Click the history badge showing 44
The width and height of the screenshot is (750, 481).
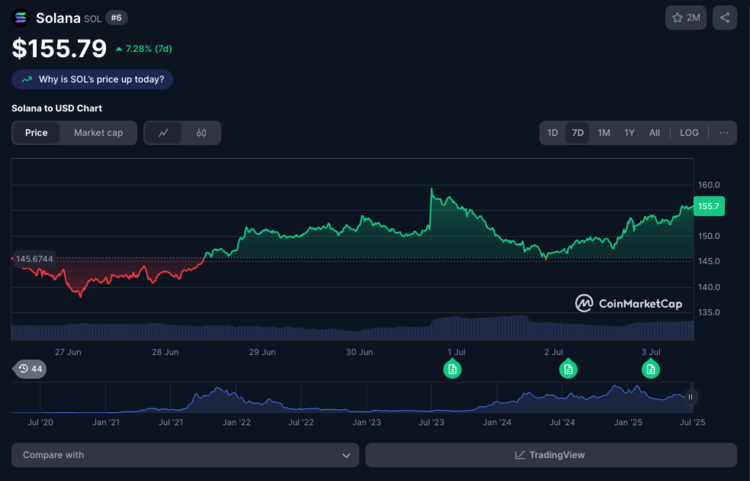tap(30, 369)
